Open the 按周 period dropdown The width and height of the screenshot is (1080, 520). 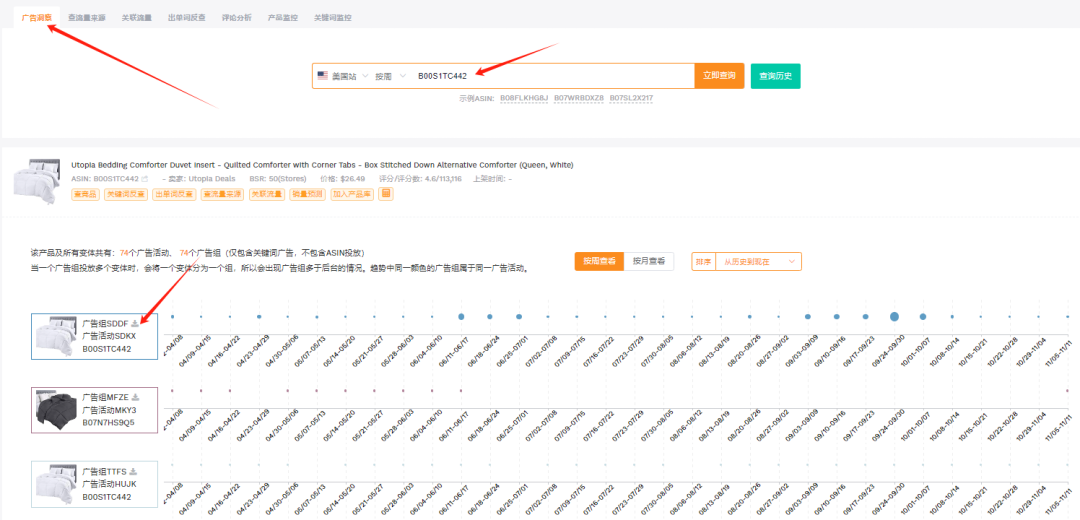click(x=391, y=76)
